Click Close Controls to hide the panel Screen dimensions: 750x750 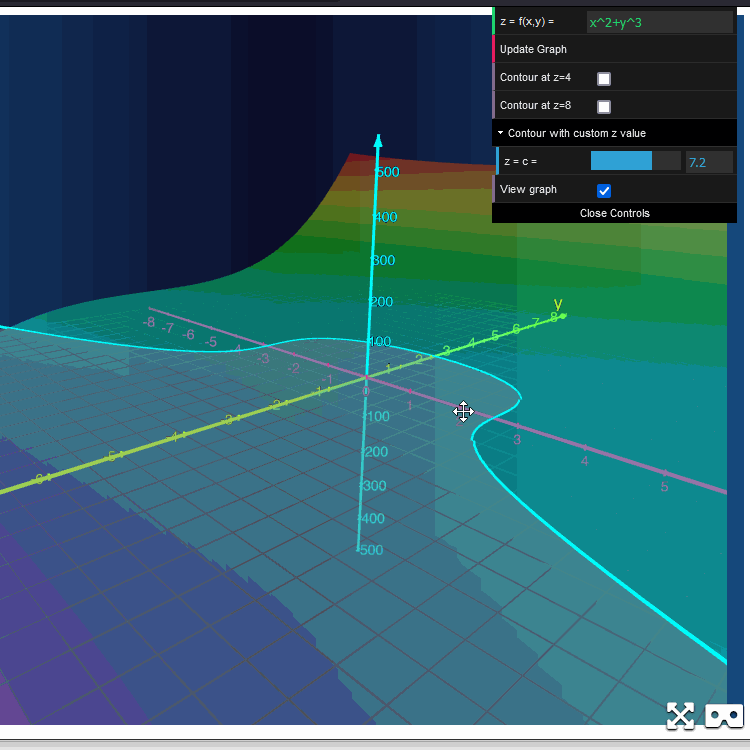[614, 213]
